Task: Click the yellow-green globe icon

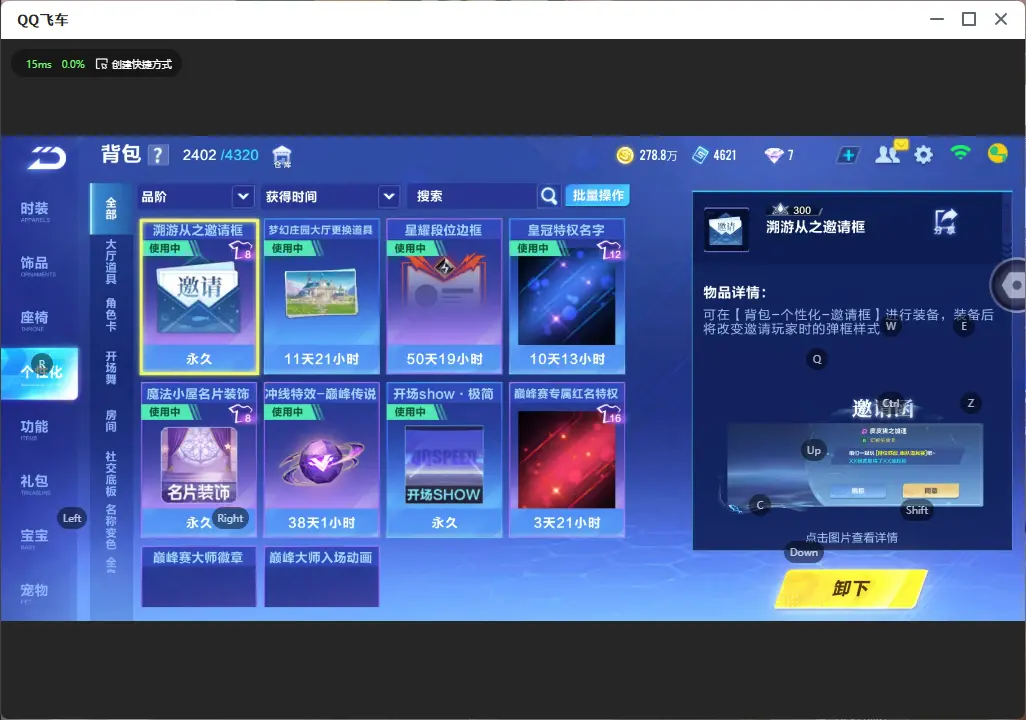Action: (x=997, y=154)
